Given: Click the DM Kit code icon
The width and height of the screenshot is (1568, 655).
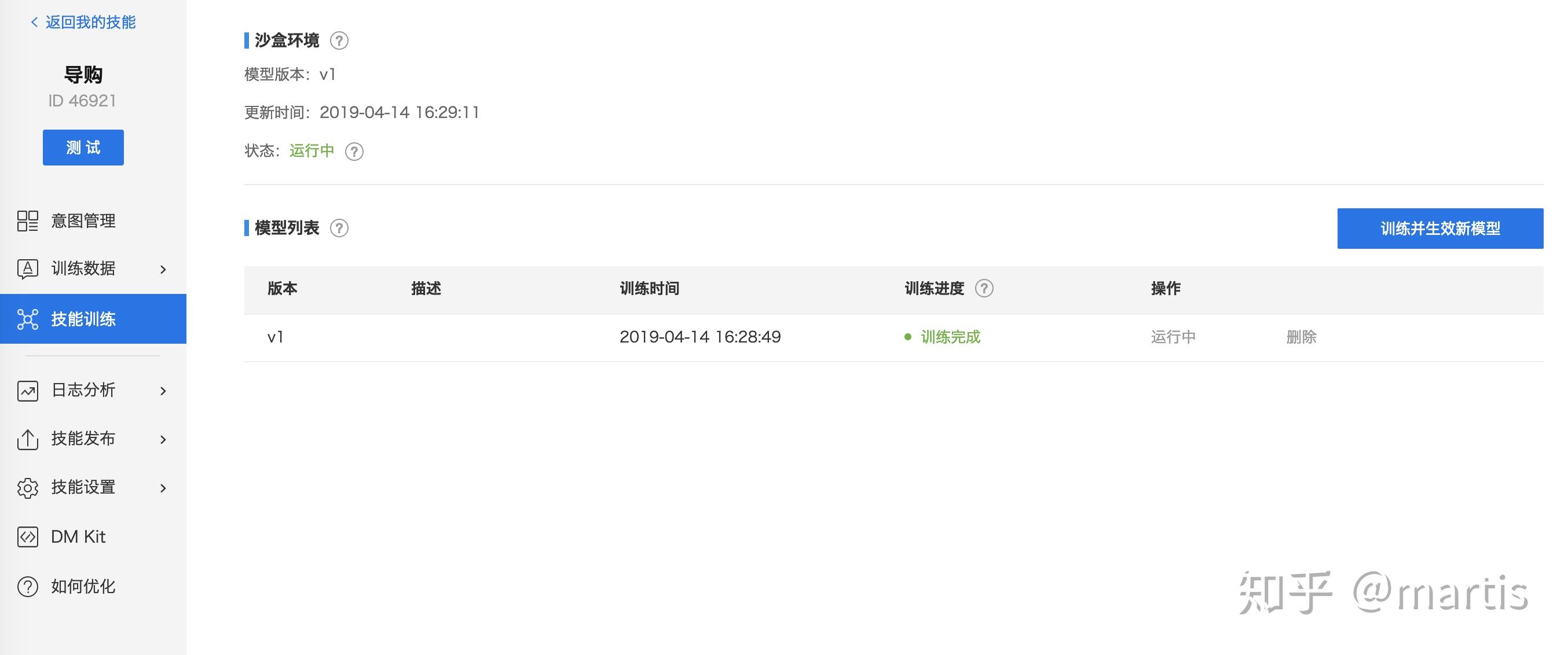Looking at the screenshot, I should pos(27,537).
